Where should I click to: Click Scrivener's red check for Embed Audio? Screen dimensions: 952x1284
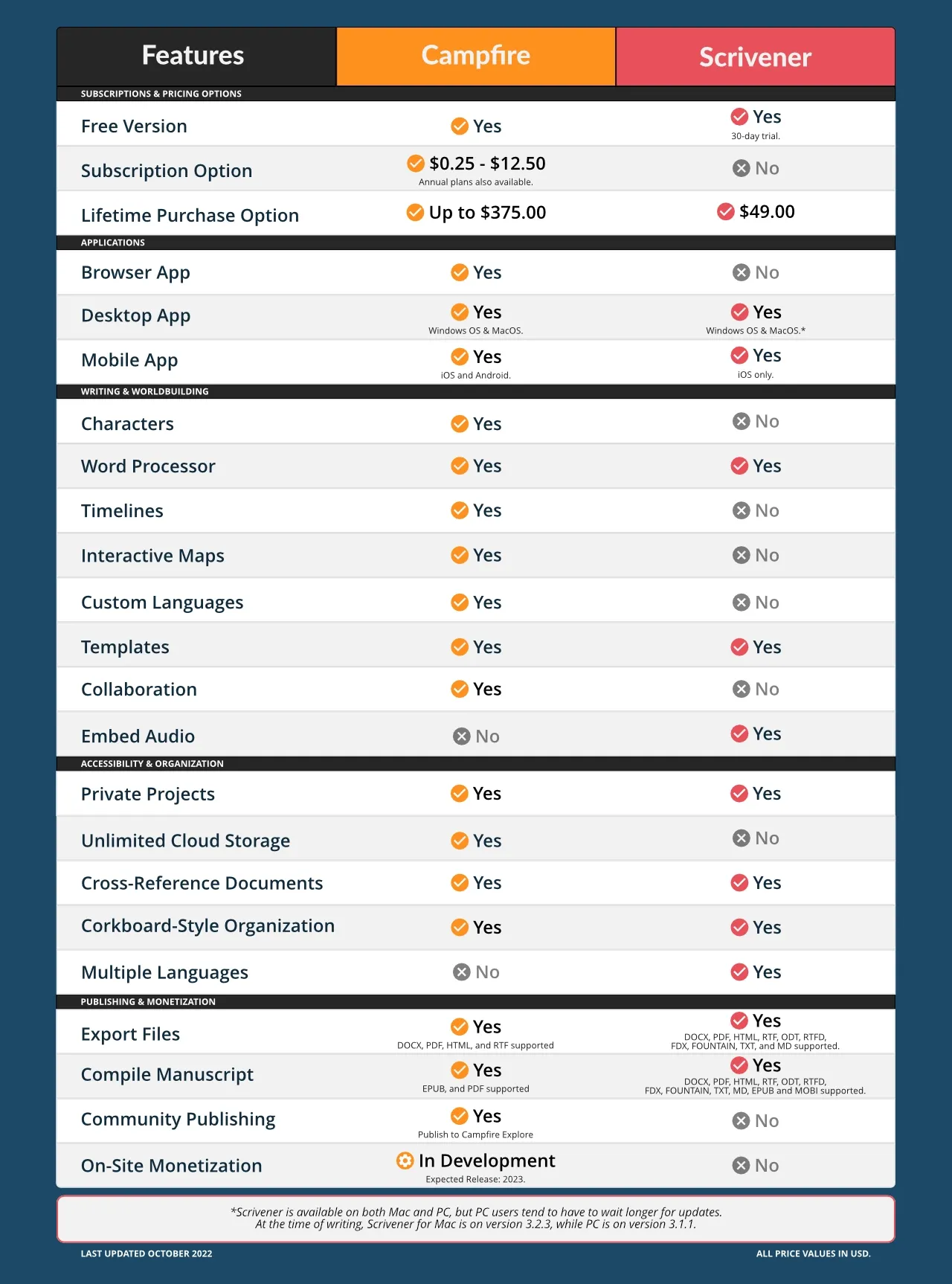pyautogui.click(x=739, y=734)
